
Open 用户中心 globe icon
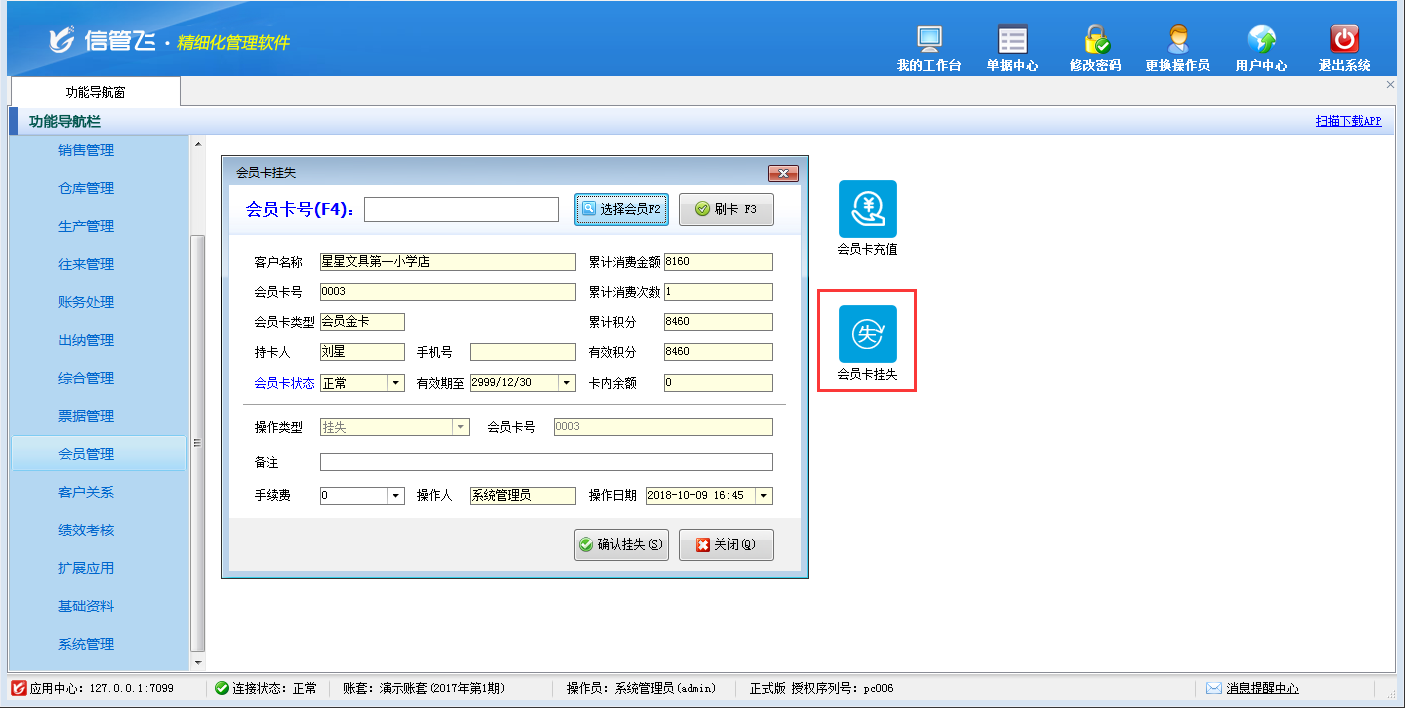point(1261,40)
